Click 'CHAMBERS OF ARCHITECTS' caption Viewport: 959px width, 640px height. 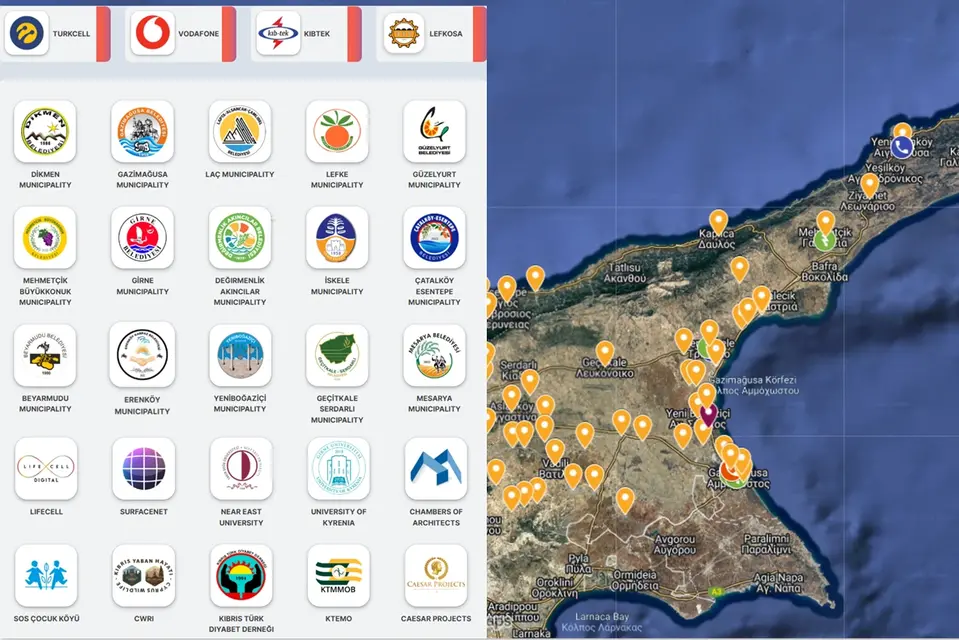(436, 517)
